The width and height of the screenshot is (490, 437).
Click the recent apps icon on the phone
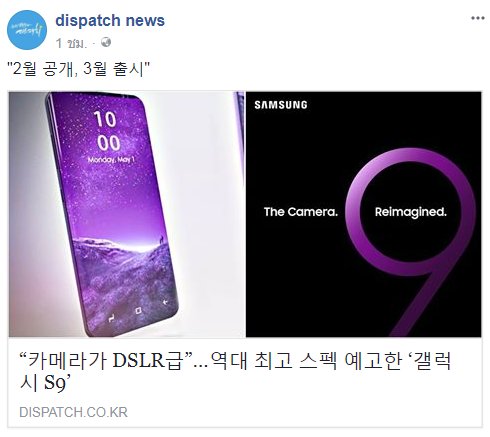(x=111, y=319)
